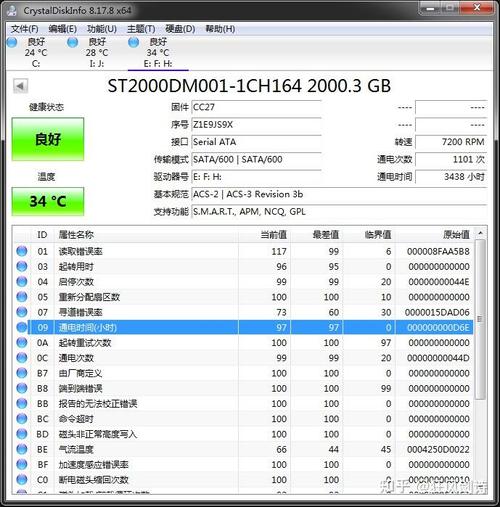Click the status icon of row BB
500x507 pixels.
22,403
